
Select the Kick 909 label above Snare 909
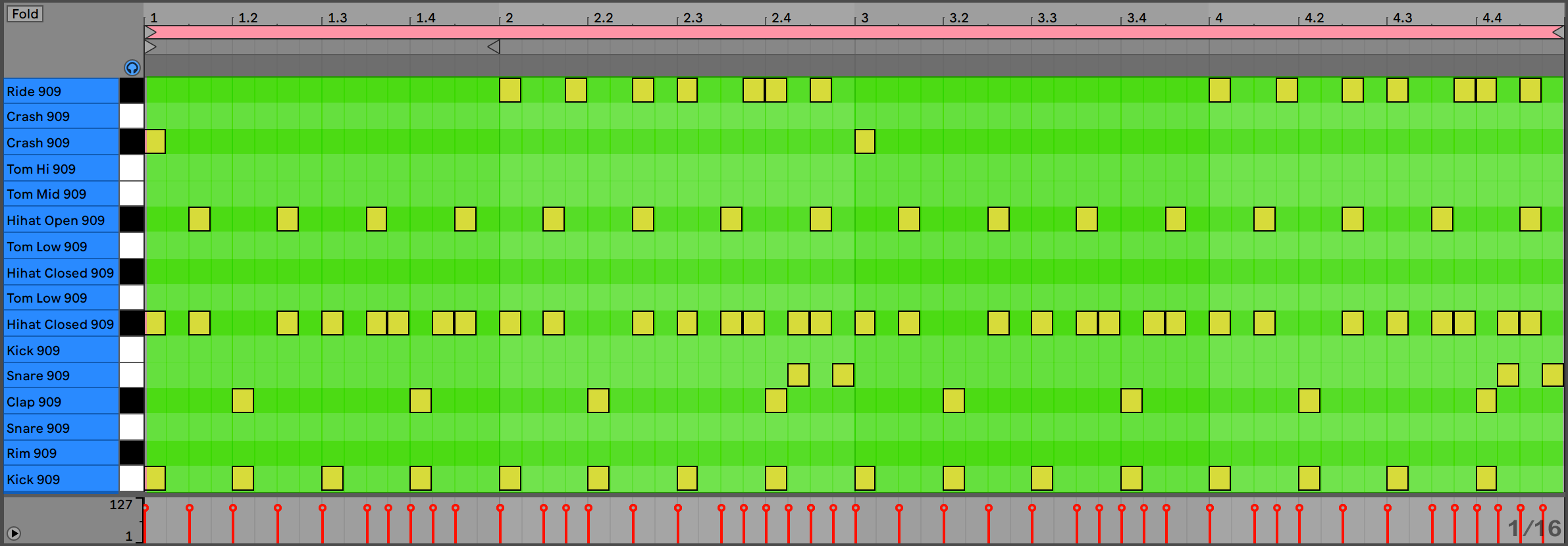61,350
